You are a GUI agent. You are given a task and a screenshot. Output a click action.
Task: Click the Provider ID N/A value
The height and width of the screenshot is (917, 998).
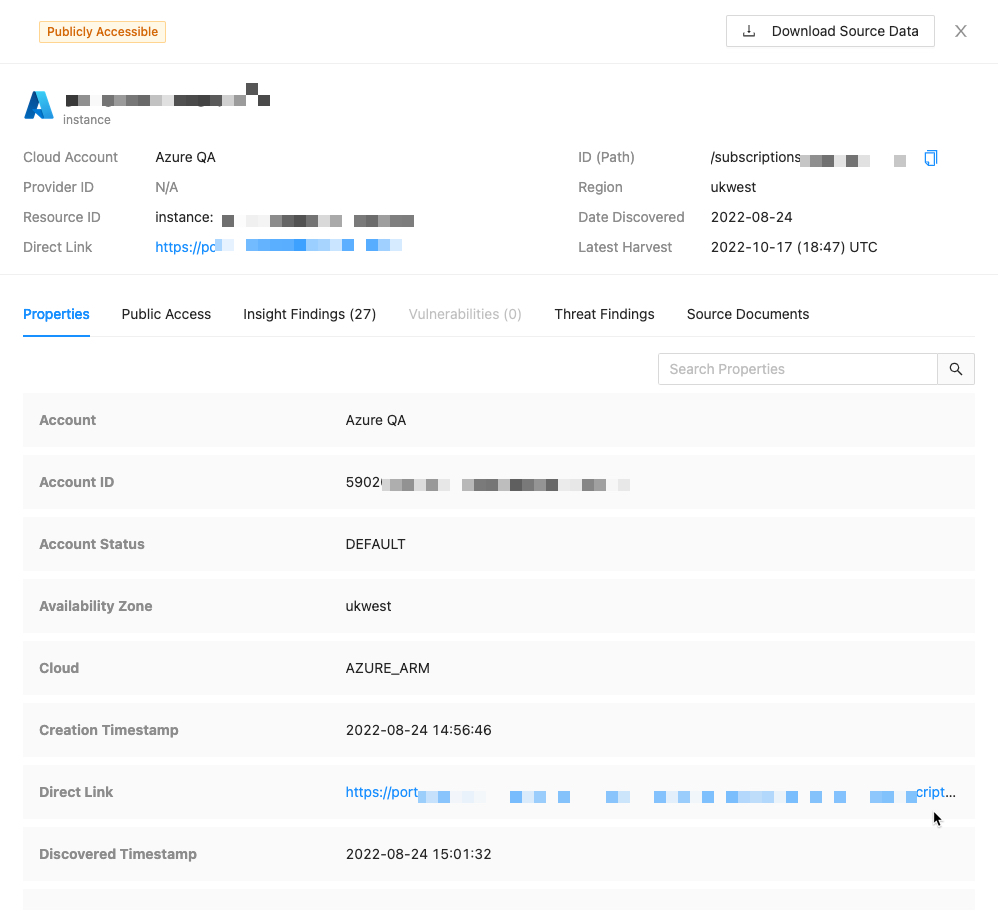tap(167, 187)
